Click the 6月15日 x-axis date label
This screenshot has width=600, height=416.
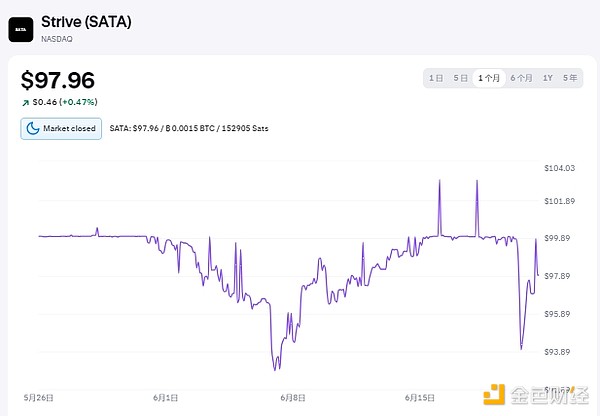[x=420, y=398]
